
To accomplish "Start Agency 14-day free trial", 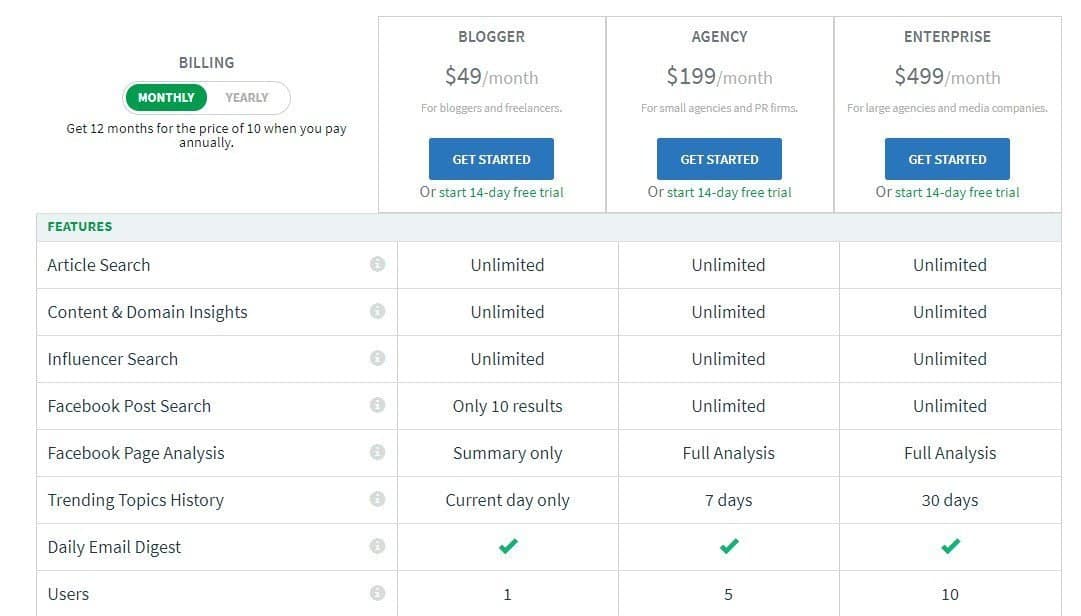I will click(x=729, y=192).
